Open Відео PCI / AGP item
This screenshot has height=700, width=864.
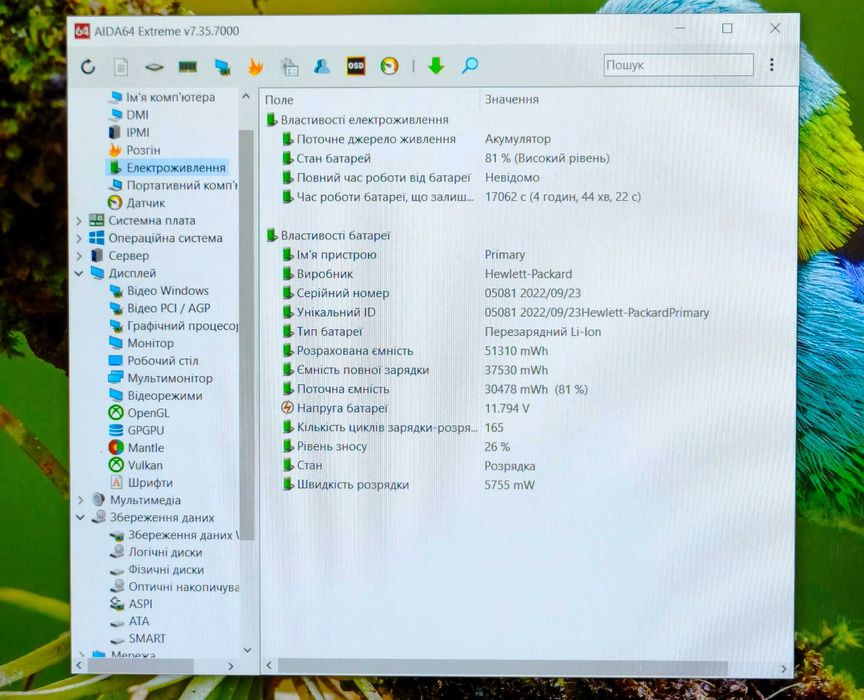pos(160,308)
